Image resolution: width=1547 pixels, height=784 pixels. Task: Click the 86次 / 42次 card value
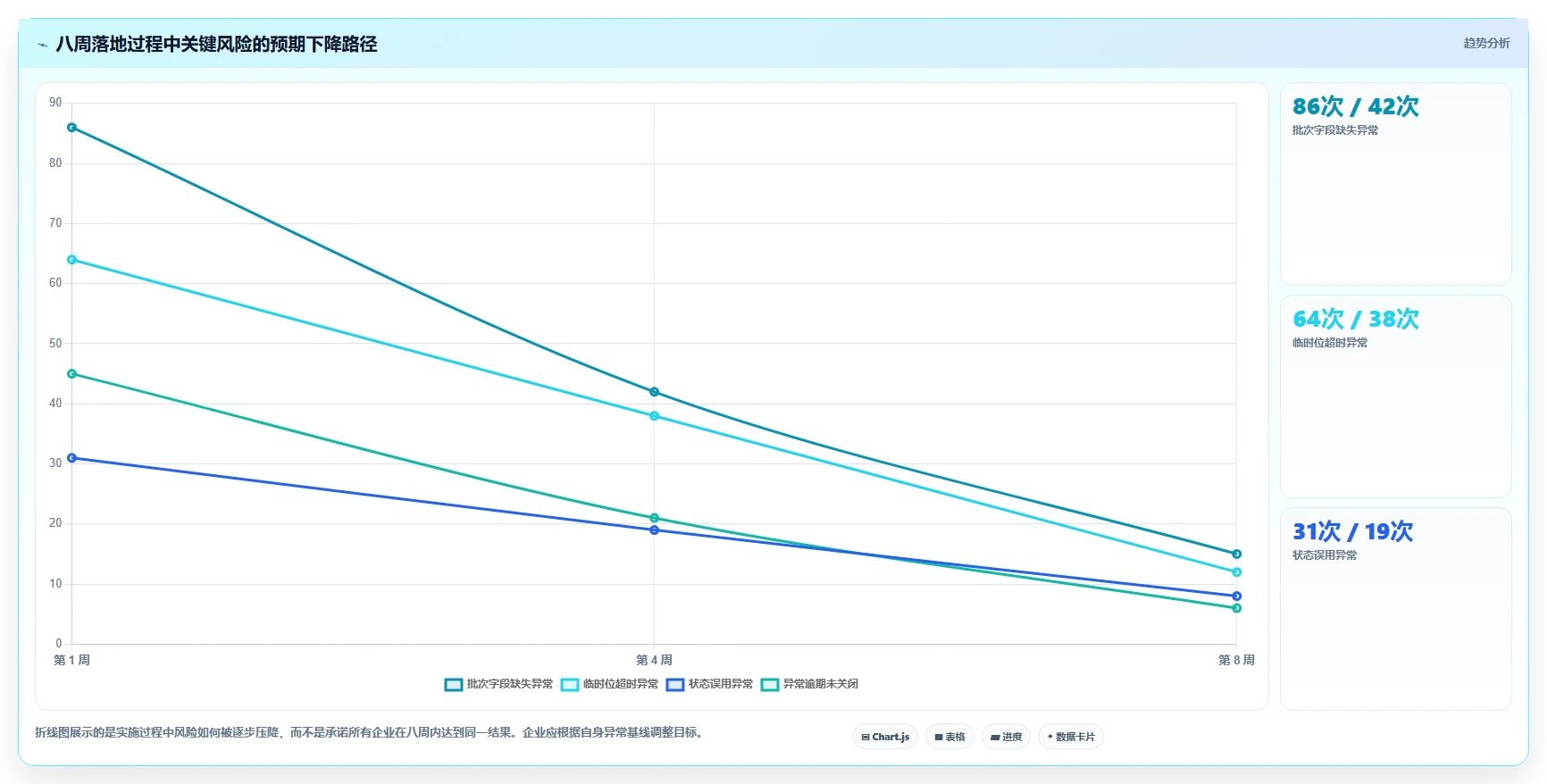coord(1355,107)
